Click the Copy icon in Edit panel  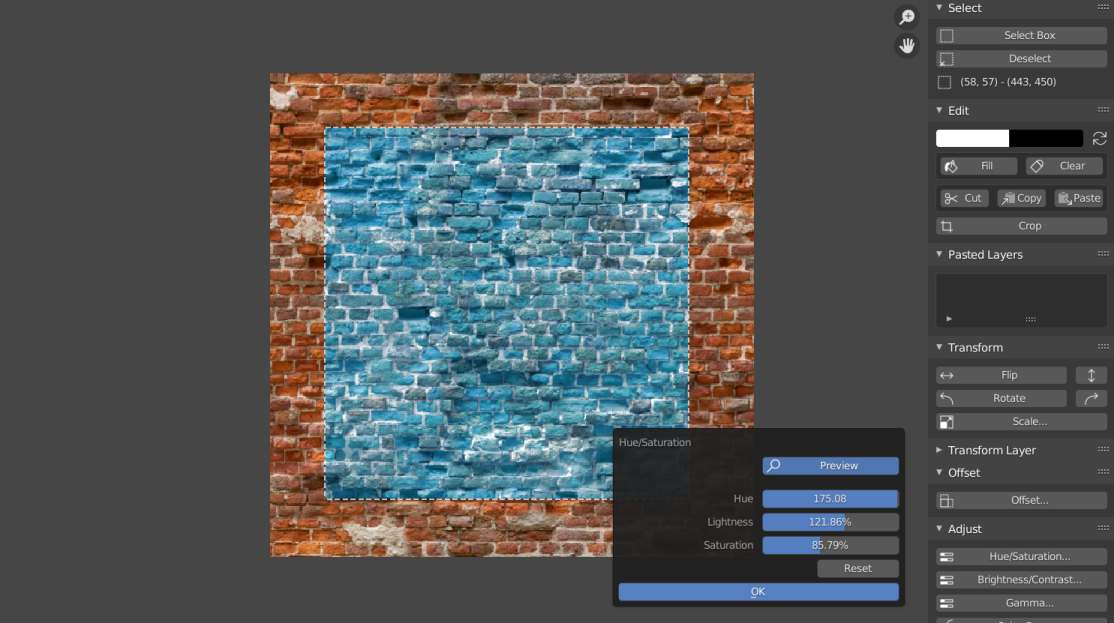coord(1006,197)
